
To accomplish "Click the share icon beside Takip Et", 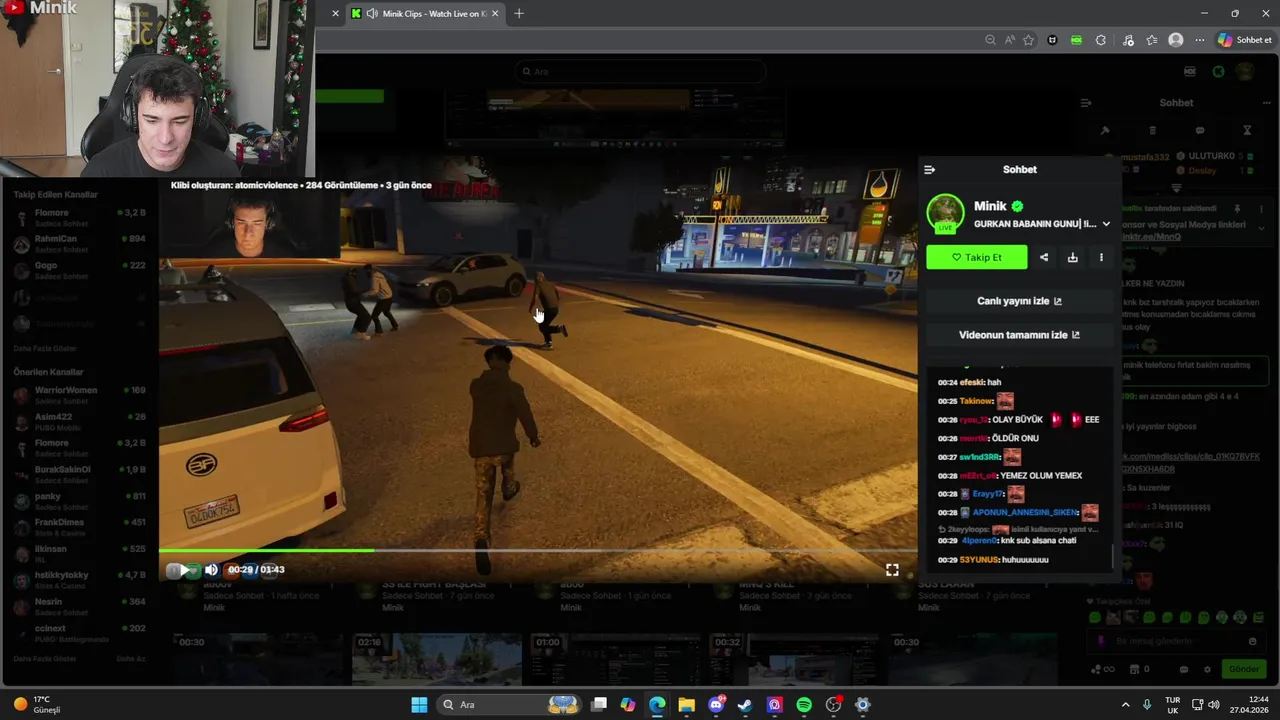I will 1044,257.
